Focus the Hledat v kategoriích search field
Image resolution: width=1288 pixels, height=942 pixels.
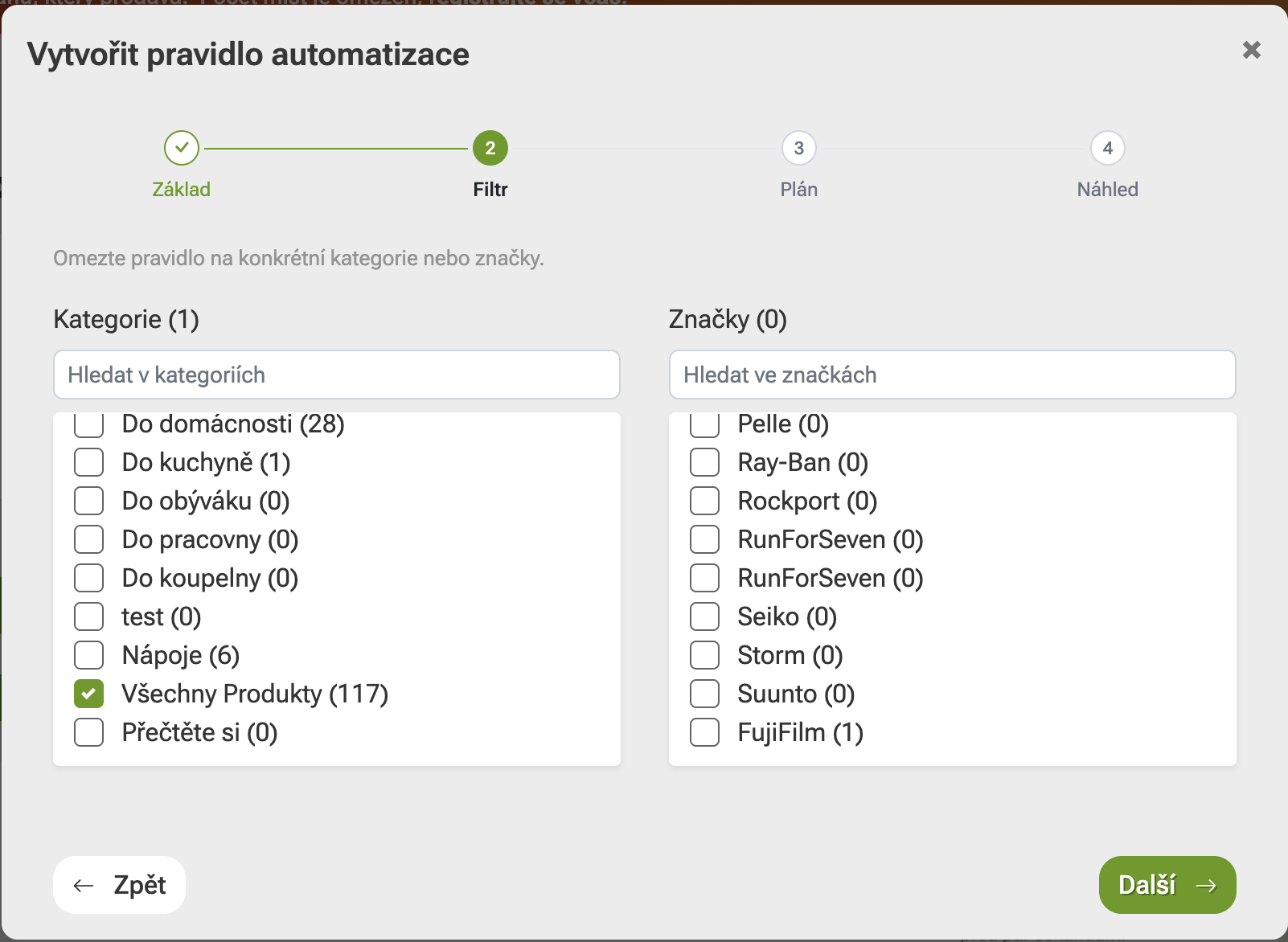(x=337, y=375)
